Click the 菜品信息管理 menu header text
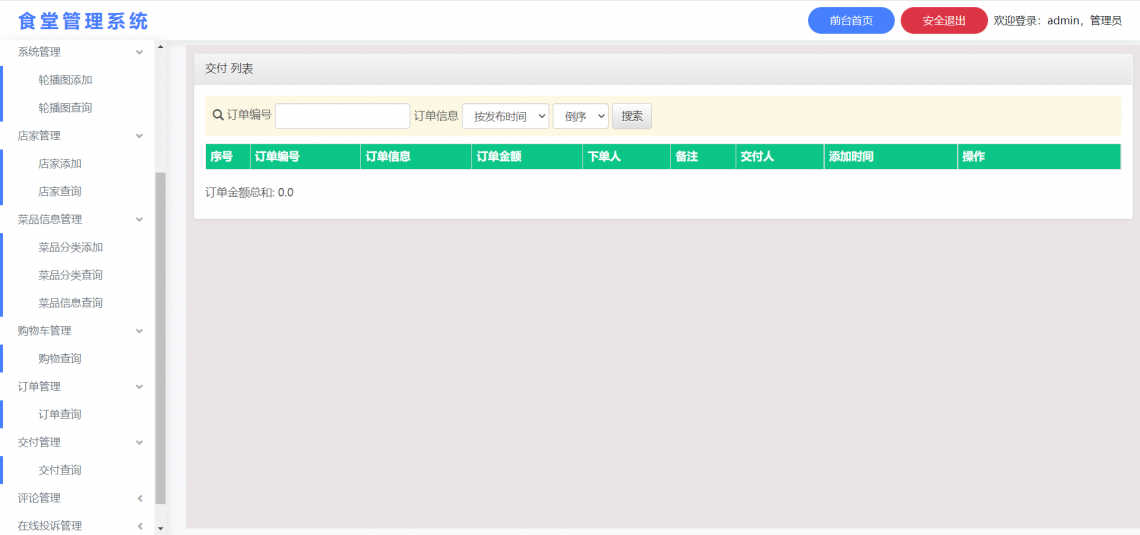1140x535 pixels. tap(49, 220)
